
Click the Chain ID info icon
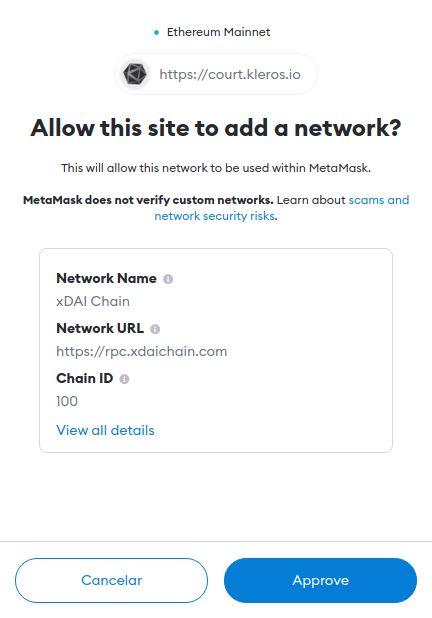pos(124,379)
